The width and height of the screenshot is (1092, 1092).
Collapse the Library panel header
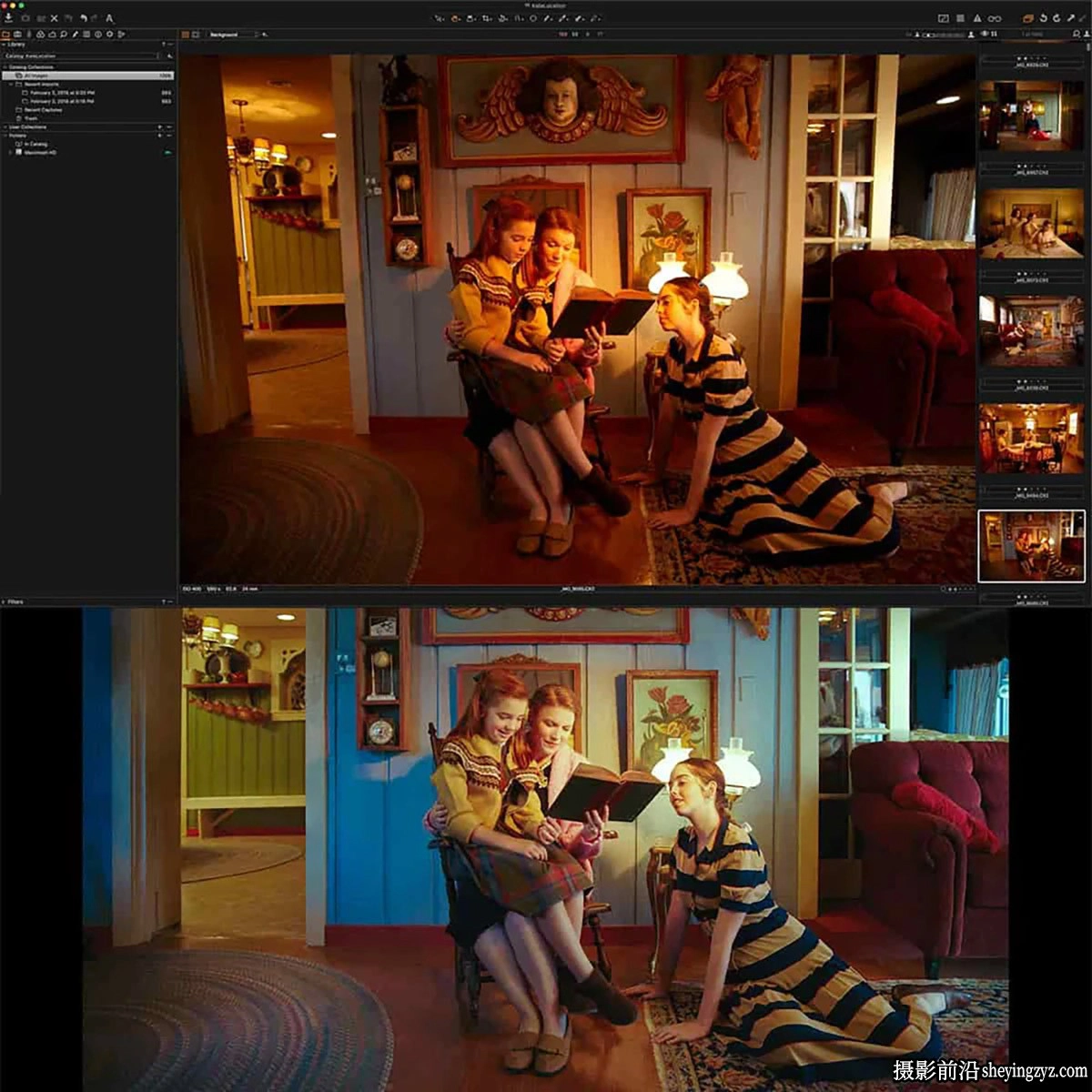5,44
